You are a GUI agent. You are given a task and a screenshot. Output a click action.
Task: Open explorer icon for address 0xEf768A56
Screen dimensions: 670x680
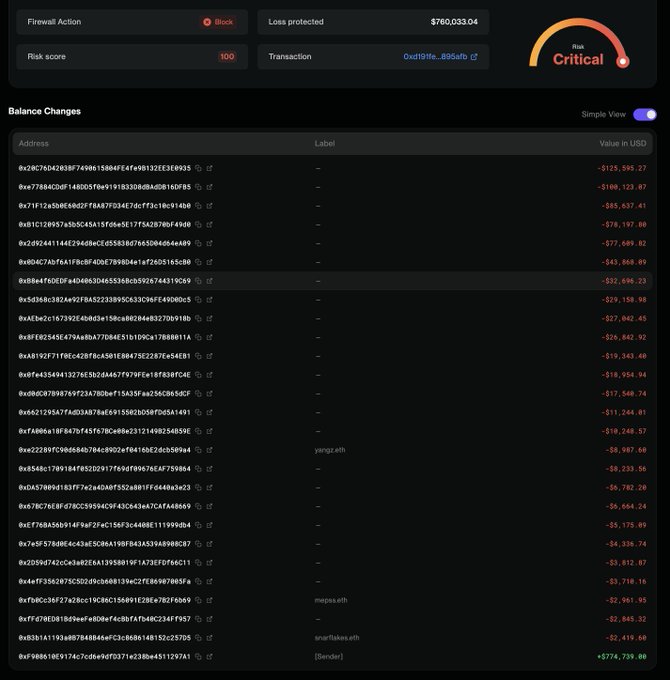coord(209,525)
